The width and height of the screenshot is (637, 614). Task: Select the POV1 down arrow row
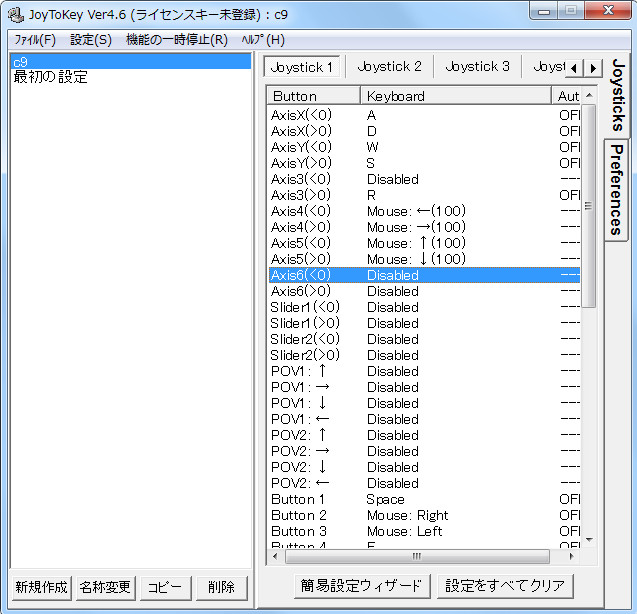425,403
